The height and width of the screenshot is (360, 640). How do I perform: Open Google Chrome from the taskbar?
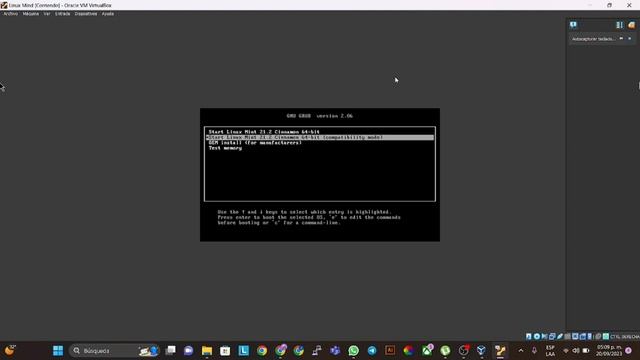click(262, 351)
